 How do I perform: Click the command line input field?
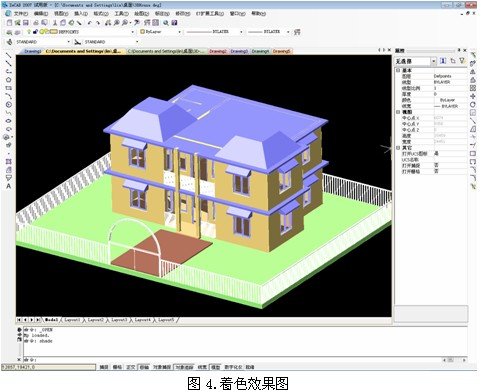click(x=233, y=360)
